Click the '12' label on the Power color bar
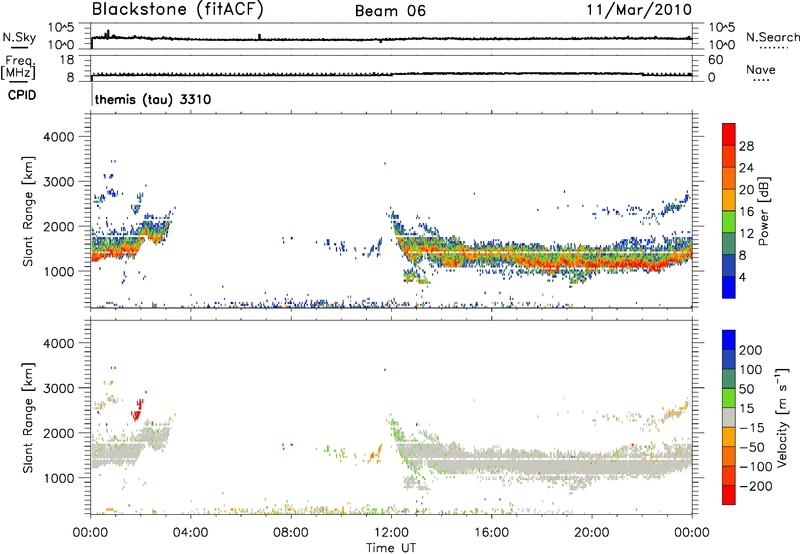This screenshot has height=554, width=800. pyautogui.click(x=746, y=234)
